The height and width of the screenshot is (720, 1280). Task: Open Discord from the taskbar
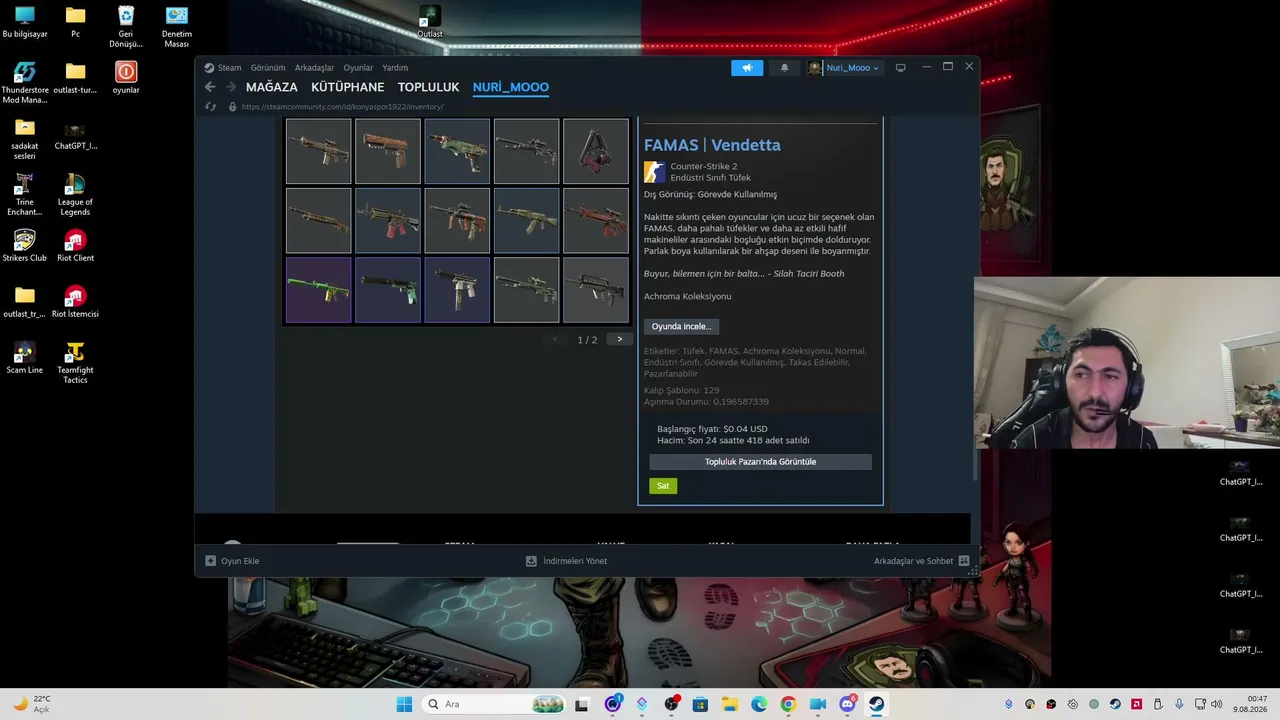tap(848, 704)
